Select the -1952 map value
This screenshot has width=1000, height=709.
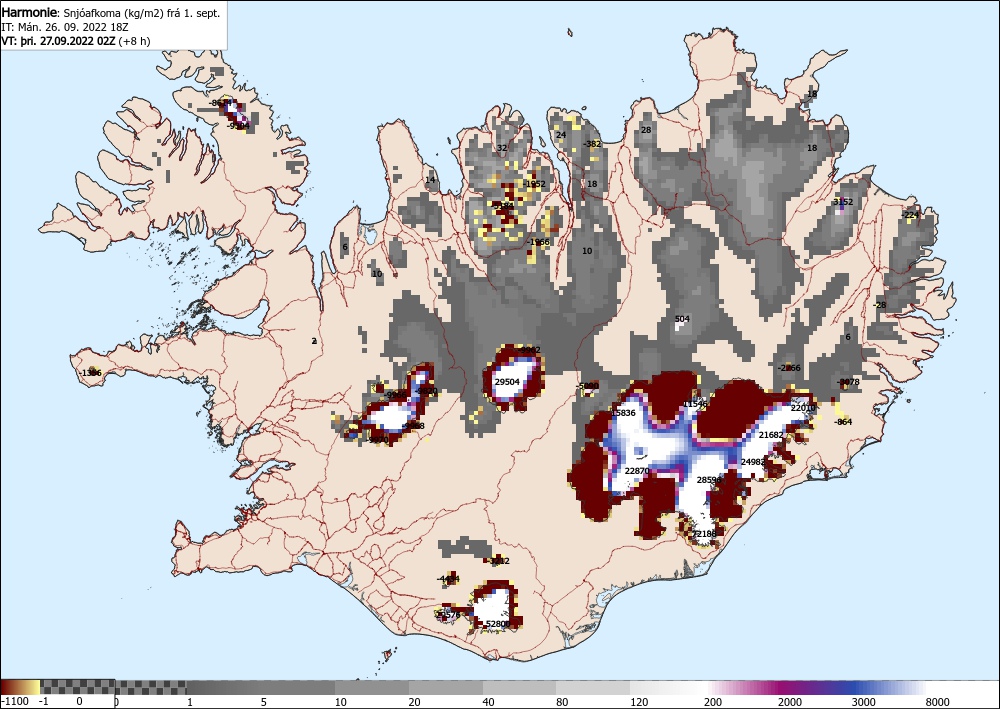click(x=534, y=184)
